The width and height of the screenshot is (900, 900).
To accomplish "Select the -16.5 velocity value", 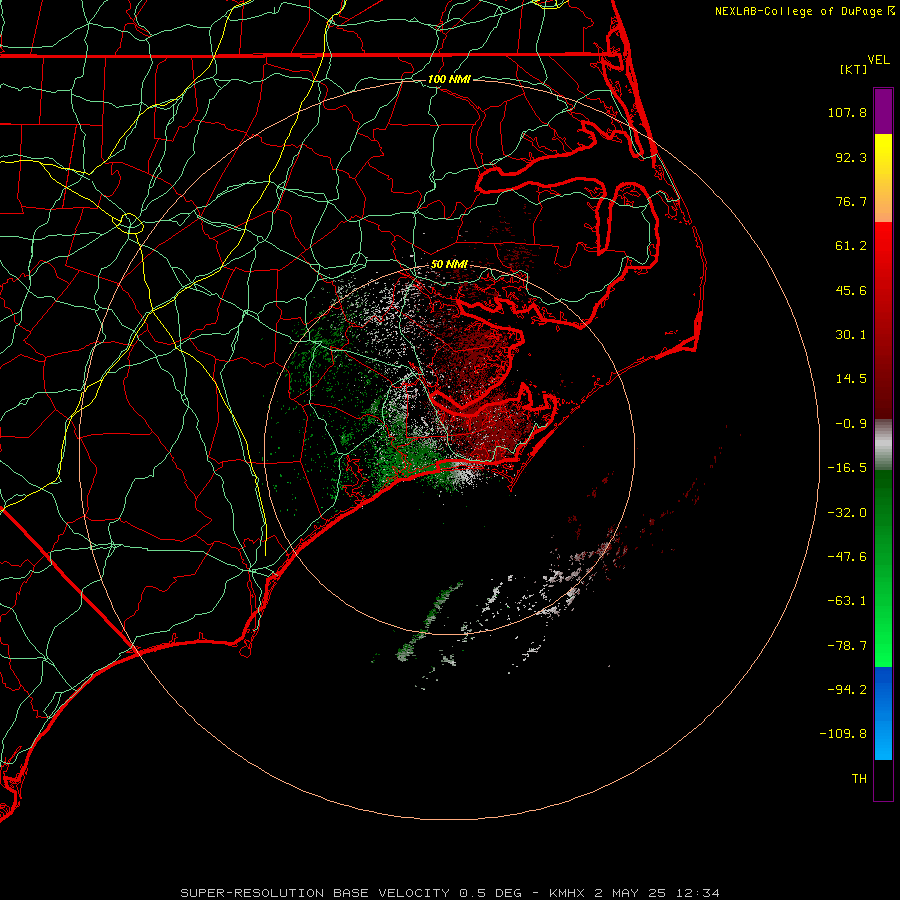I will tap(847, 468).
